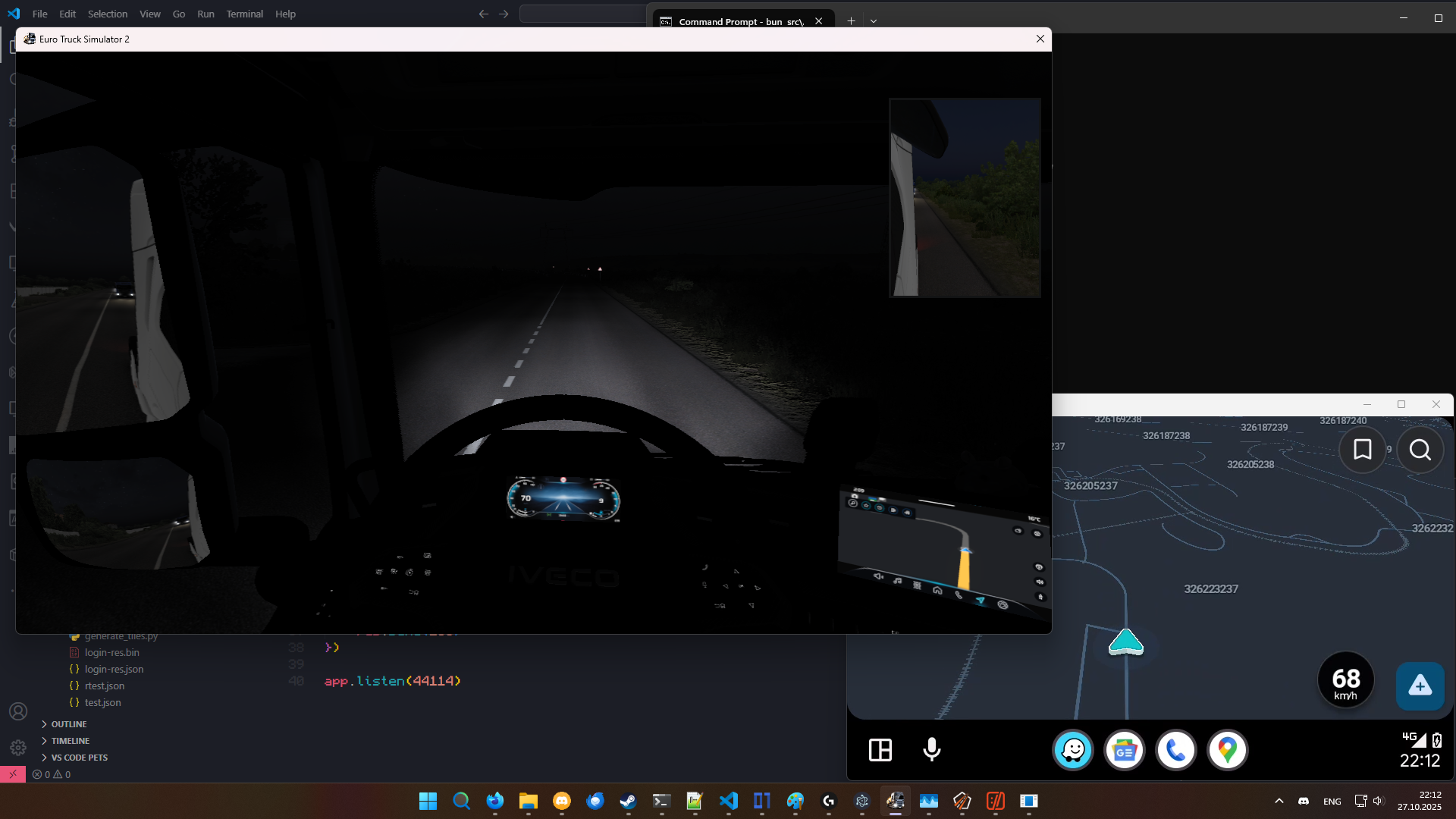Switch input language via ENG indicator
This screenshot has height=819, width=1456.
click(x=1332, y=801)
